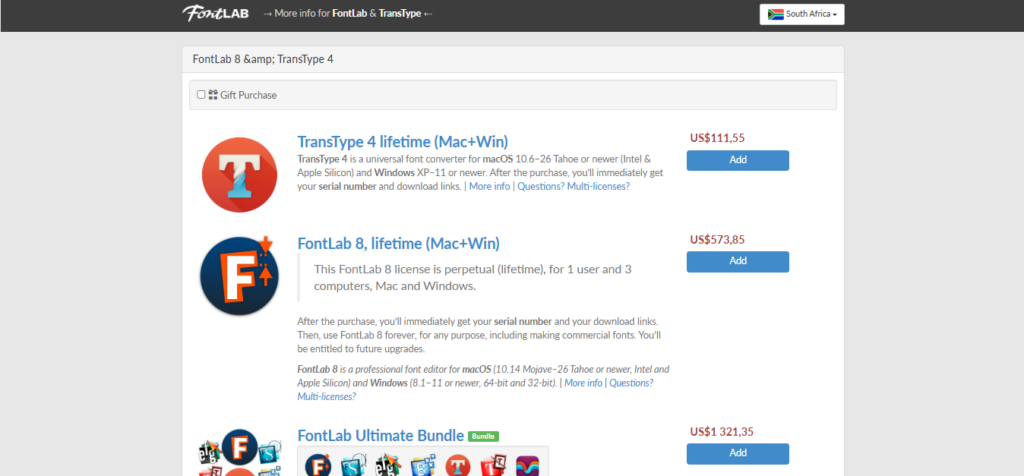Open the FontLab 8, lifetime title link
Image resolution: width=1024 pixels, height=476 pixels.
tap(398, 243)
